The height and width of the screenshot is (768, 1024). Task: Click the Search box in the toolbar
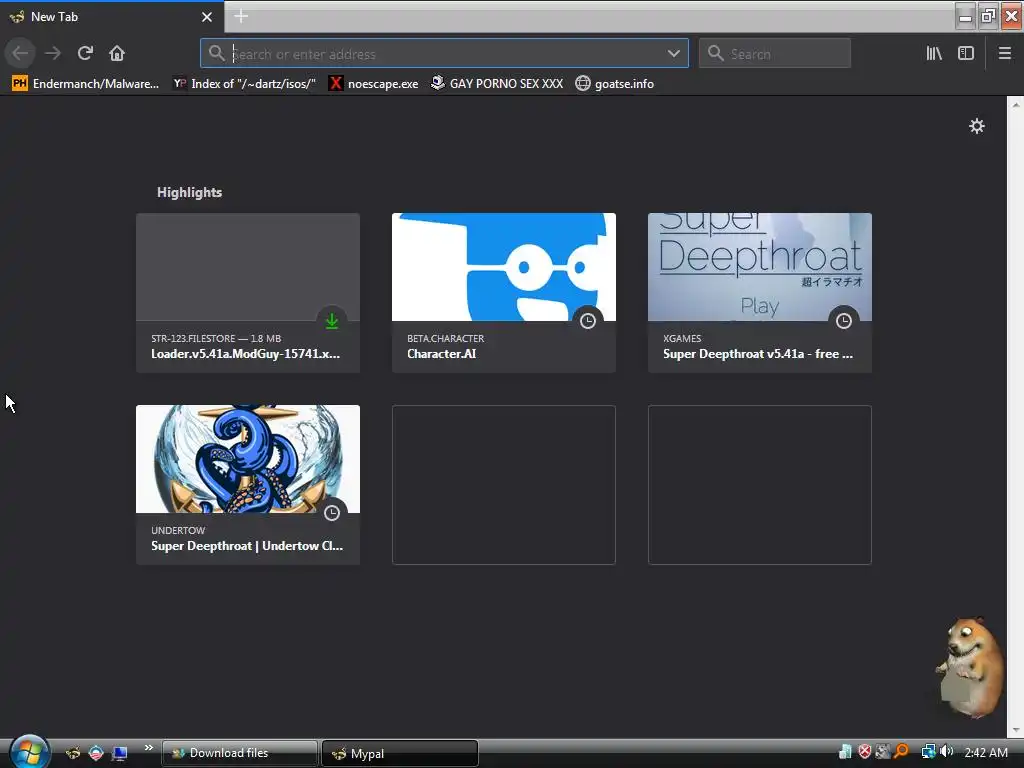[775, 54]
